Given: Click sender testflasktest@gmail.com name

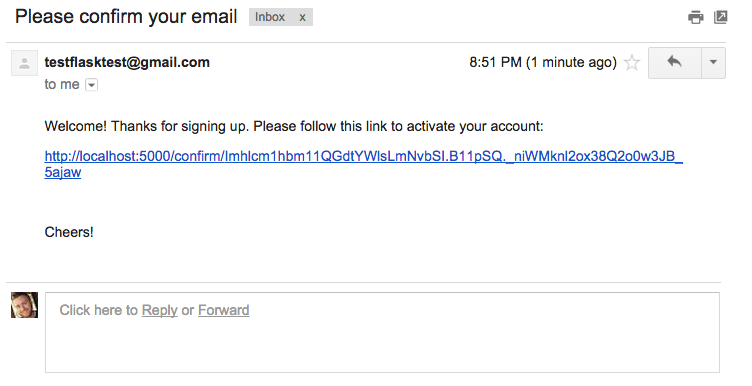Looking at the screenshot, I should (127, 62).
